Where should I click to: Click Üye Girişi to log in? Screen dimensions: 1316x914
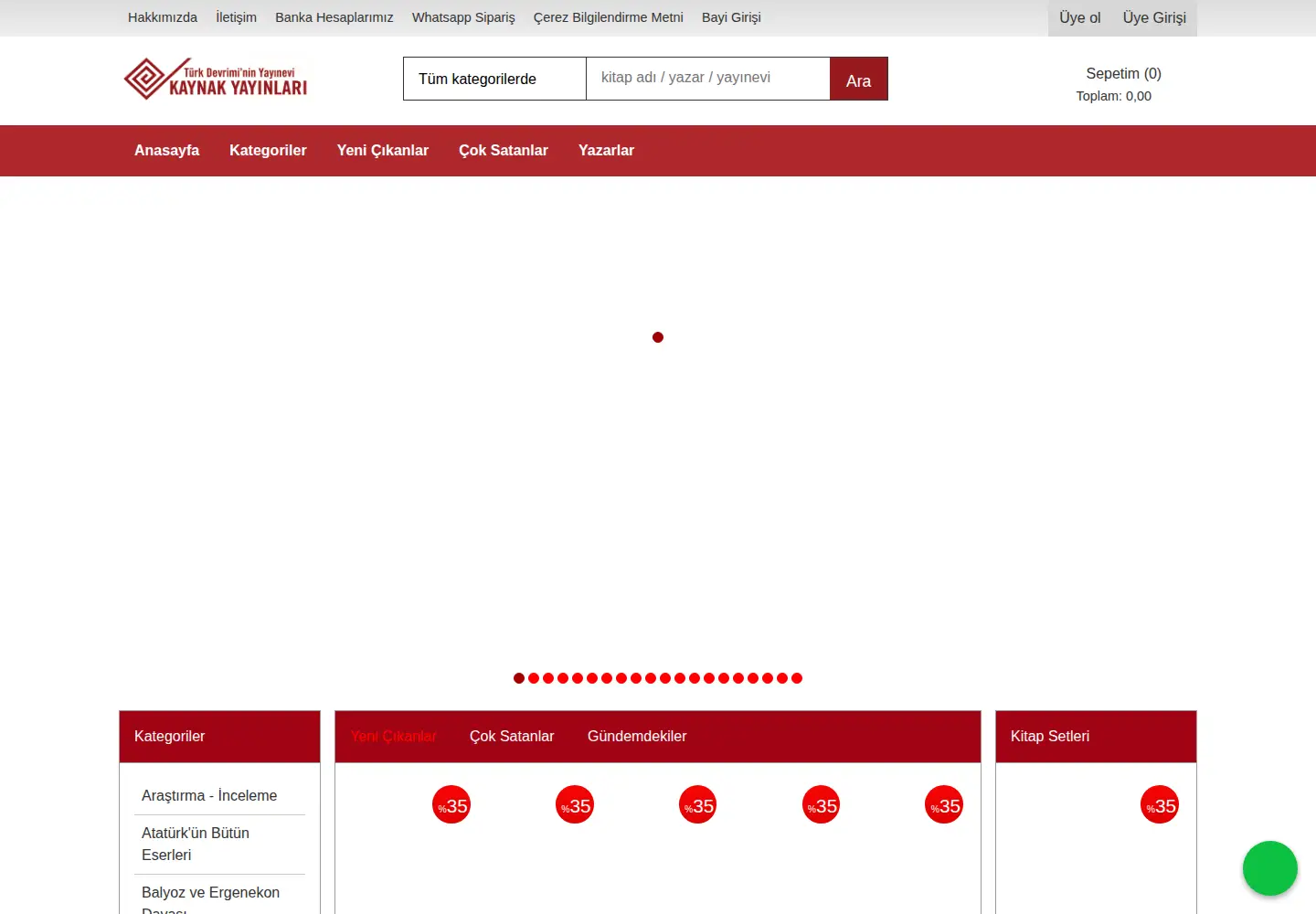point(1154,18)
